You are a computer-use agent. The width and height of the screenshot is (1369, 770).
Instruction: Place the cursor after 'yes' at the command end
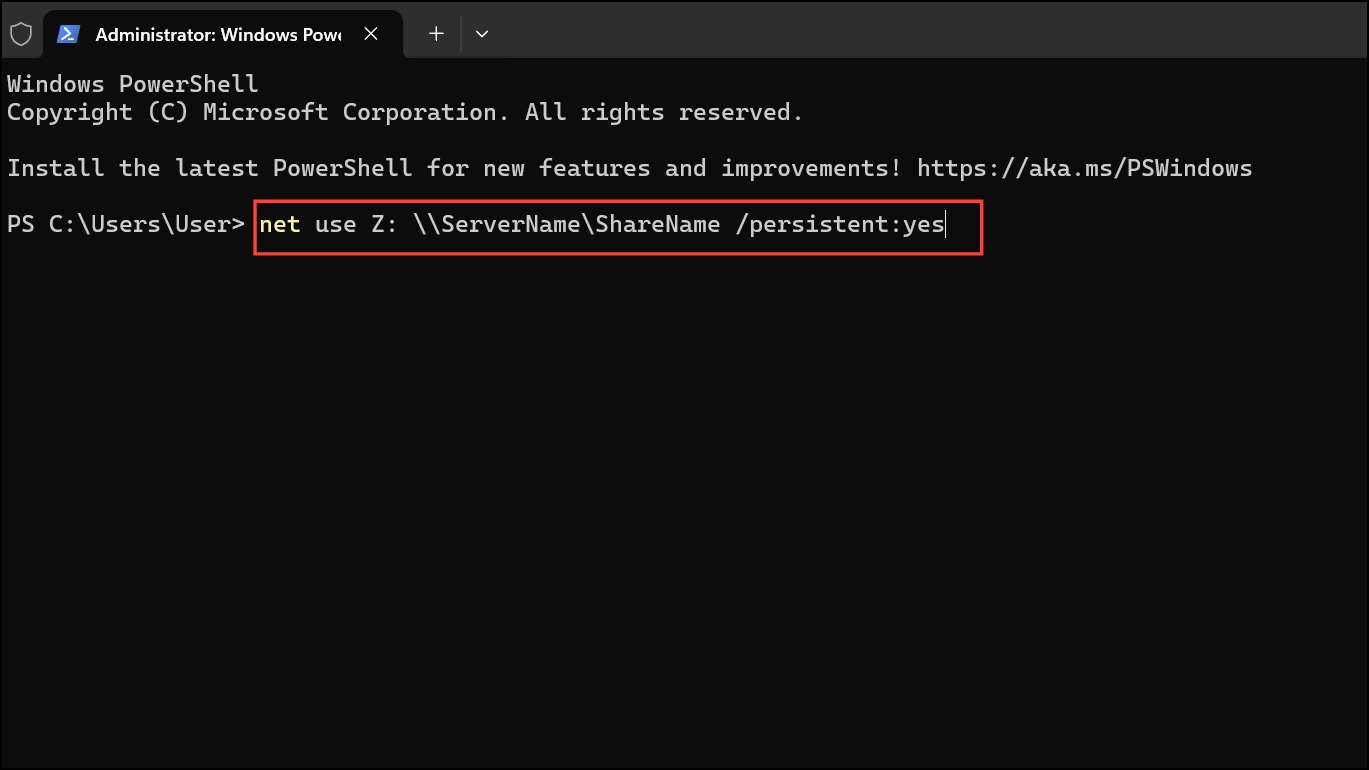[x=946, y=225]
